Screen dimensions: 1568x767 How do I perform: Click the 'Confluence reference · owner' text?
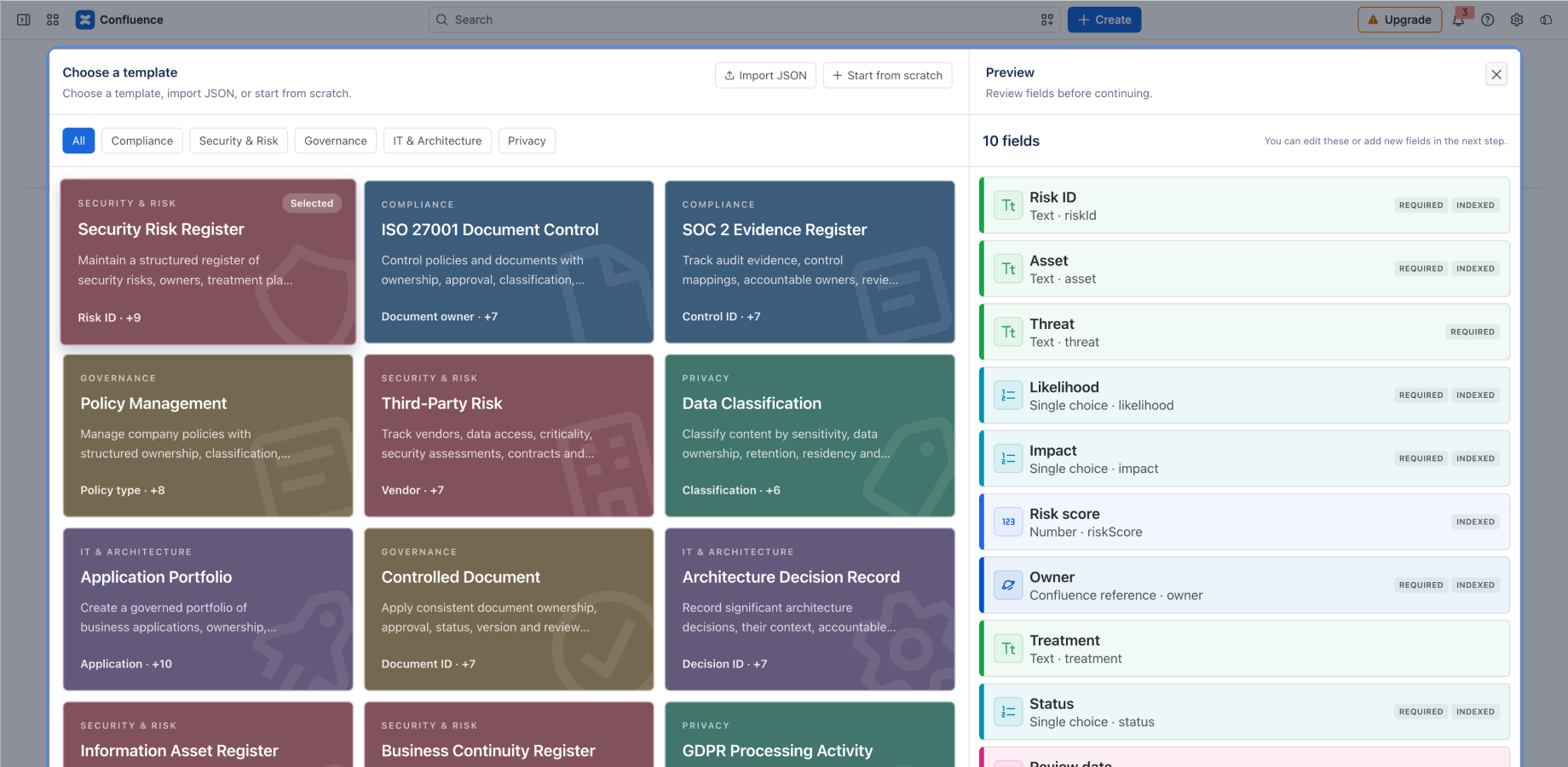pos(1116,595)
